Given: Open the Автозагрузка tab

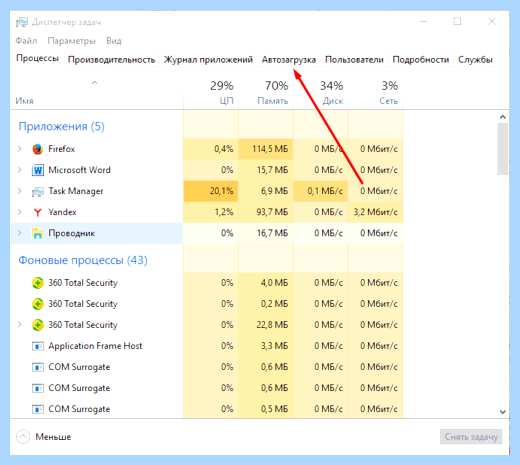Looking at the screenshot, I should point(289,60).
